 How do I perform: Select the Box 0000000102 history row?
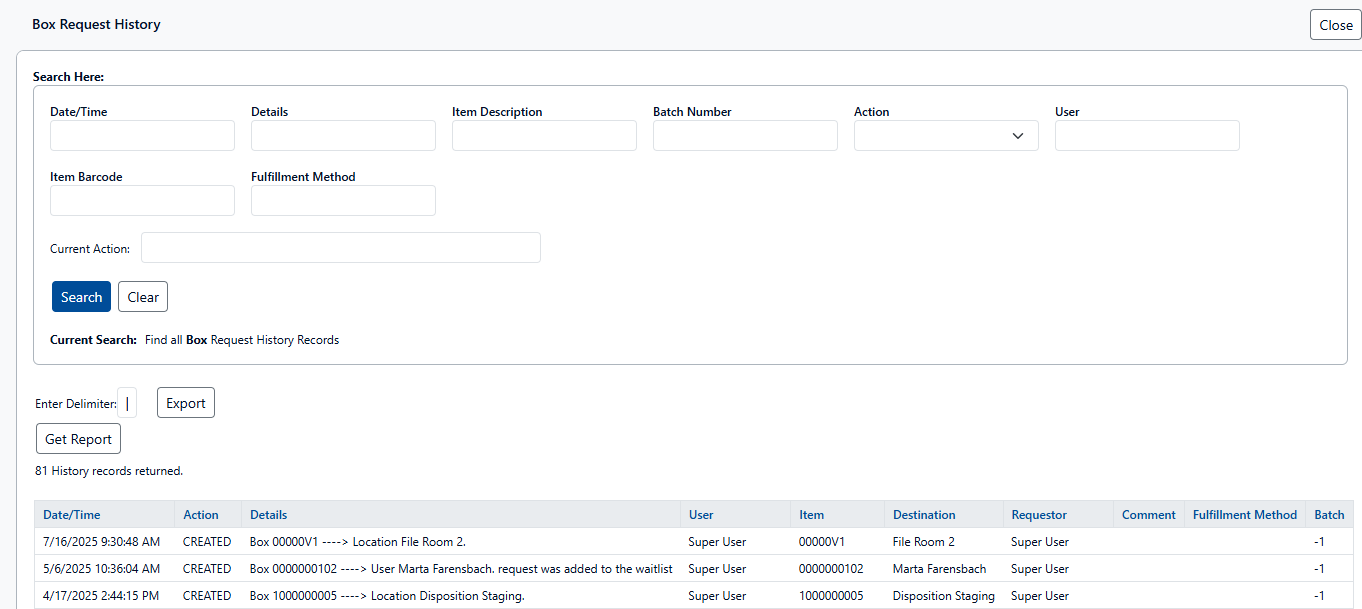[x=460, y=569]
